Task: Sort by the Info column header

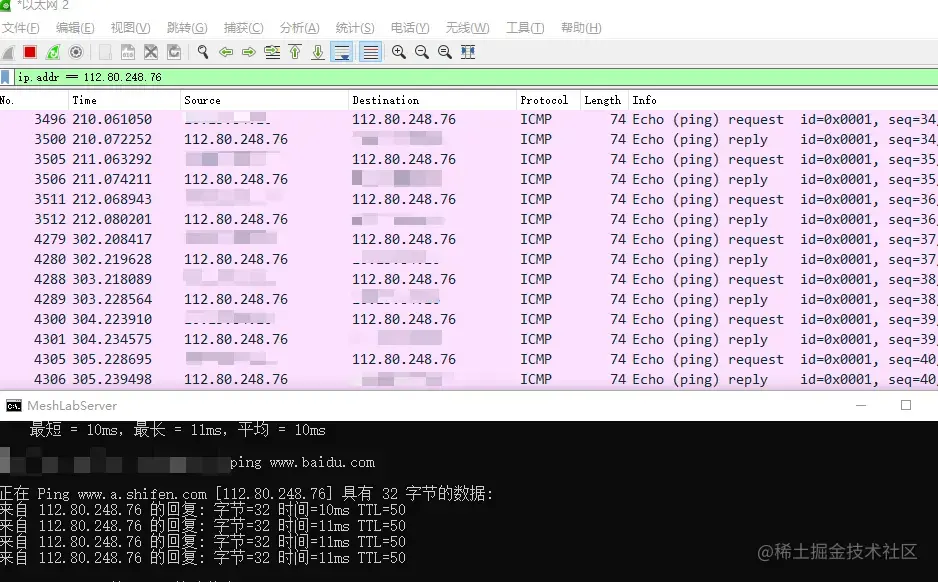Action: pyautogui.click(x=783, y=100)
